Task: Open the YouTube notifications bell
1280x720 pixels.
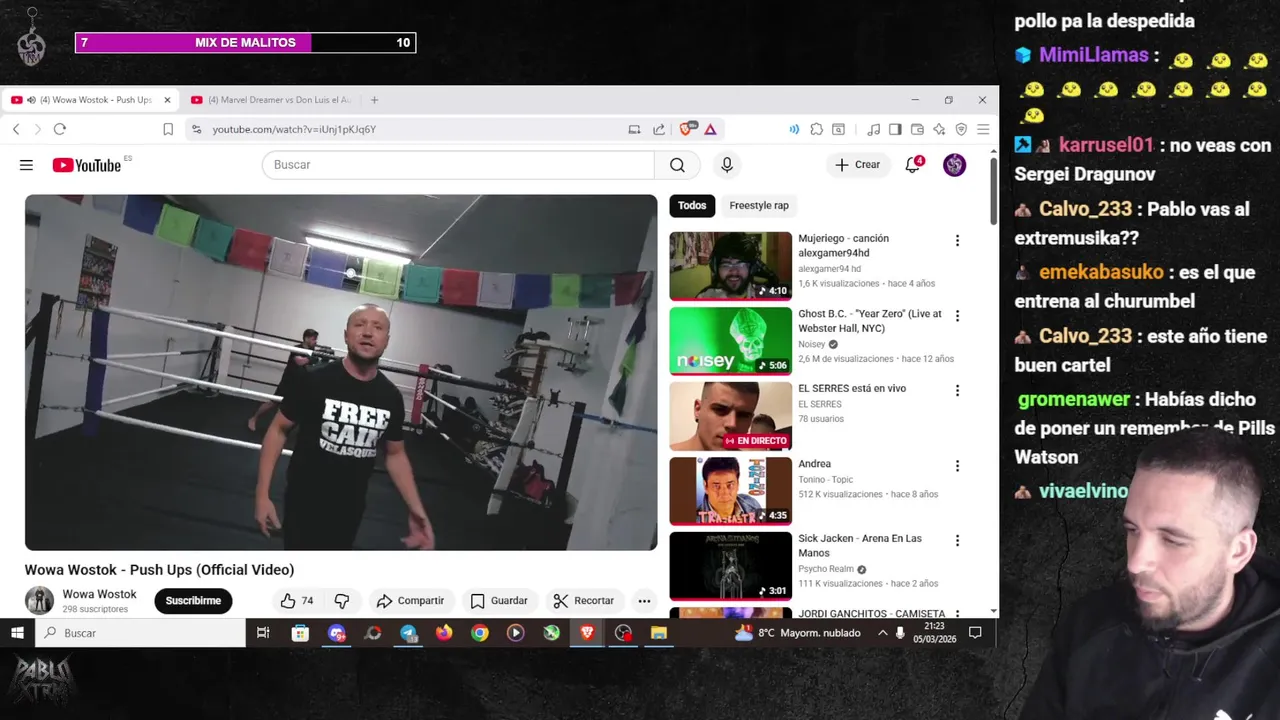Action: pyautogui.click(x=913, y=165)
